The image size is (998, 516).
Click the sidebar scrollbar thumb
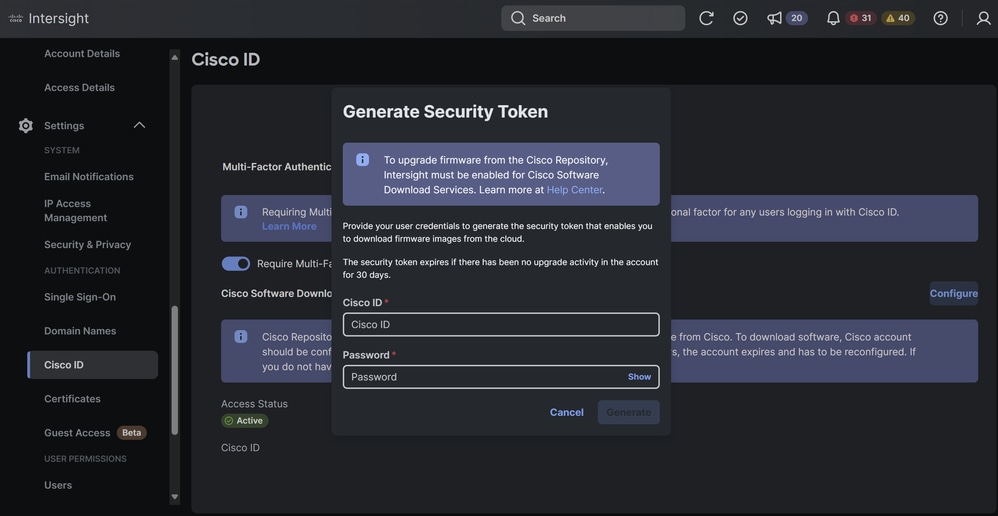[x=175, y=370]
